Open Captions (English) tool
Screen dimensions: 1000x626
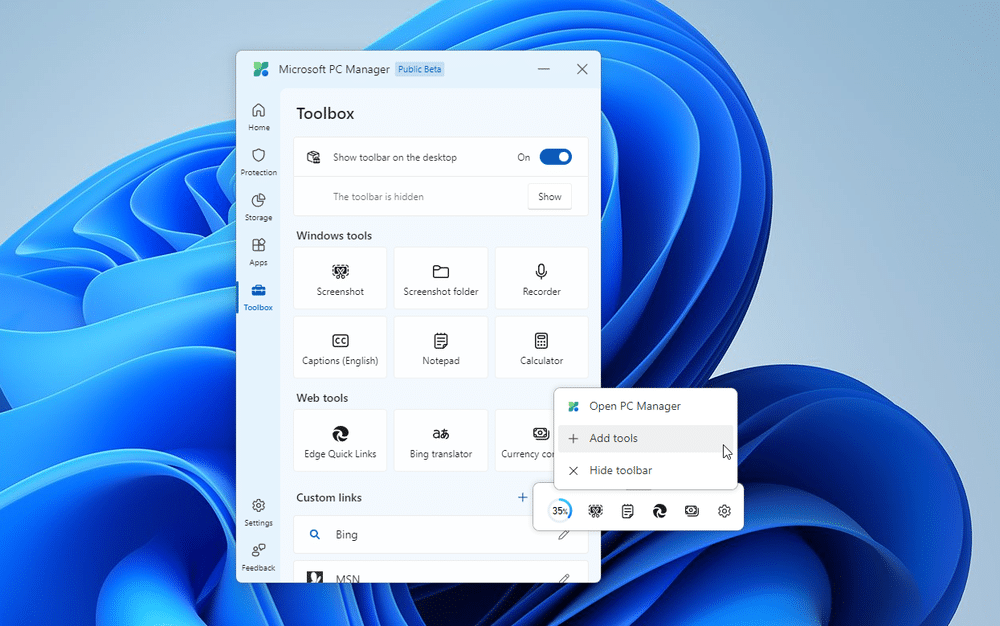pyautogui.click(x=340, y=348)
